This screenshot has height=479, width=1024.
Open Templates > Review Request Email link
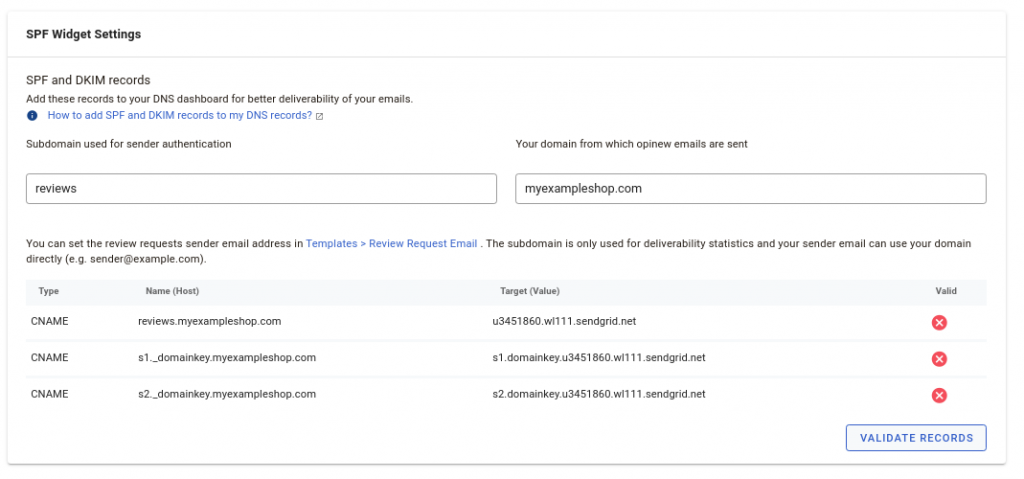click(391, 243)
